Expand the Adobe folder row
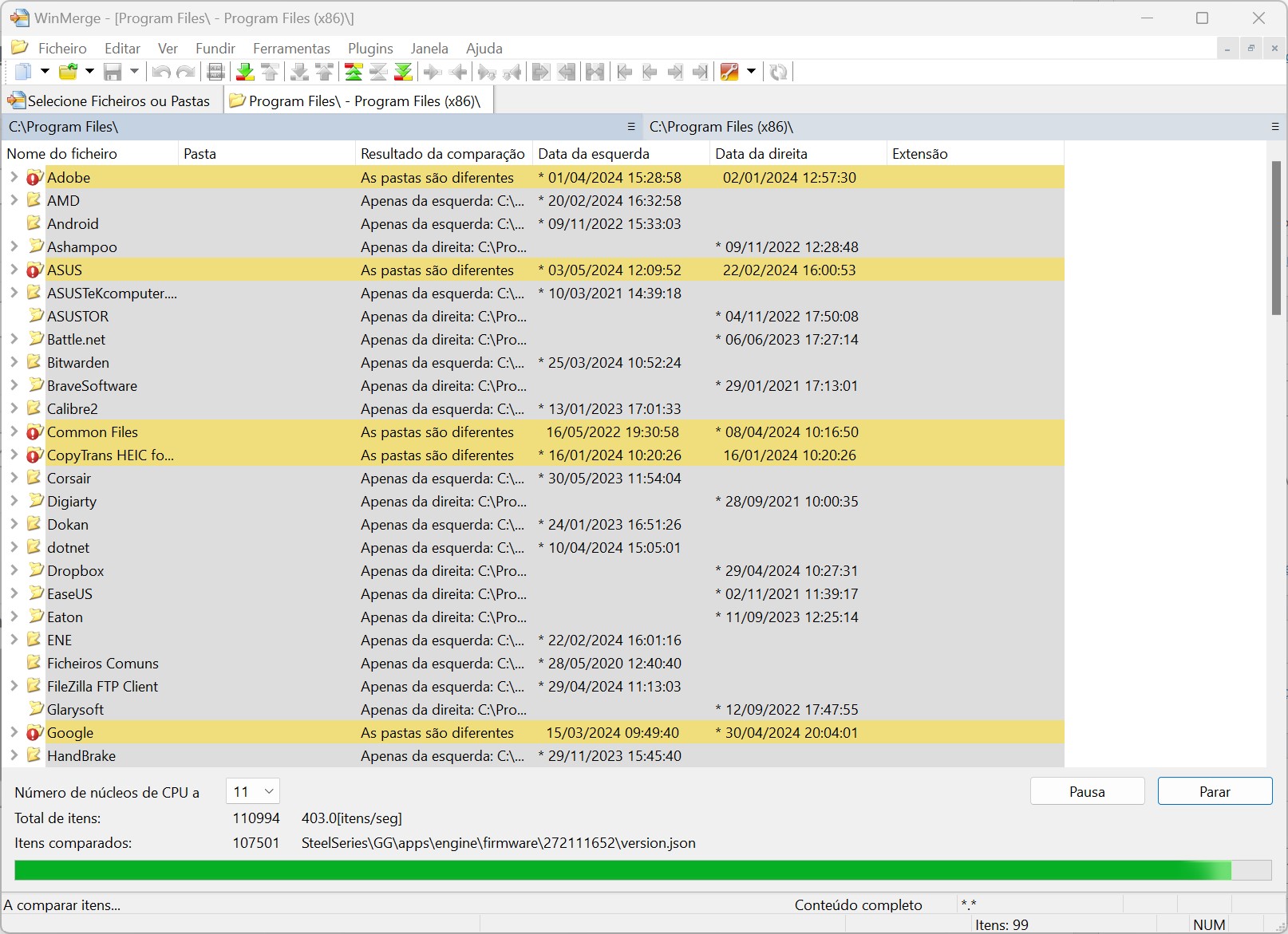Image resolution: width=1288 pixels, height=934 pixels. click(14, 177)
